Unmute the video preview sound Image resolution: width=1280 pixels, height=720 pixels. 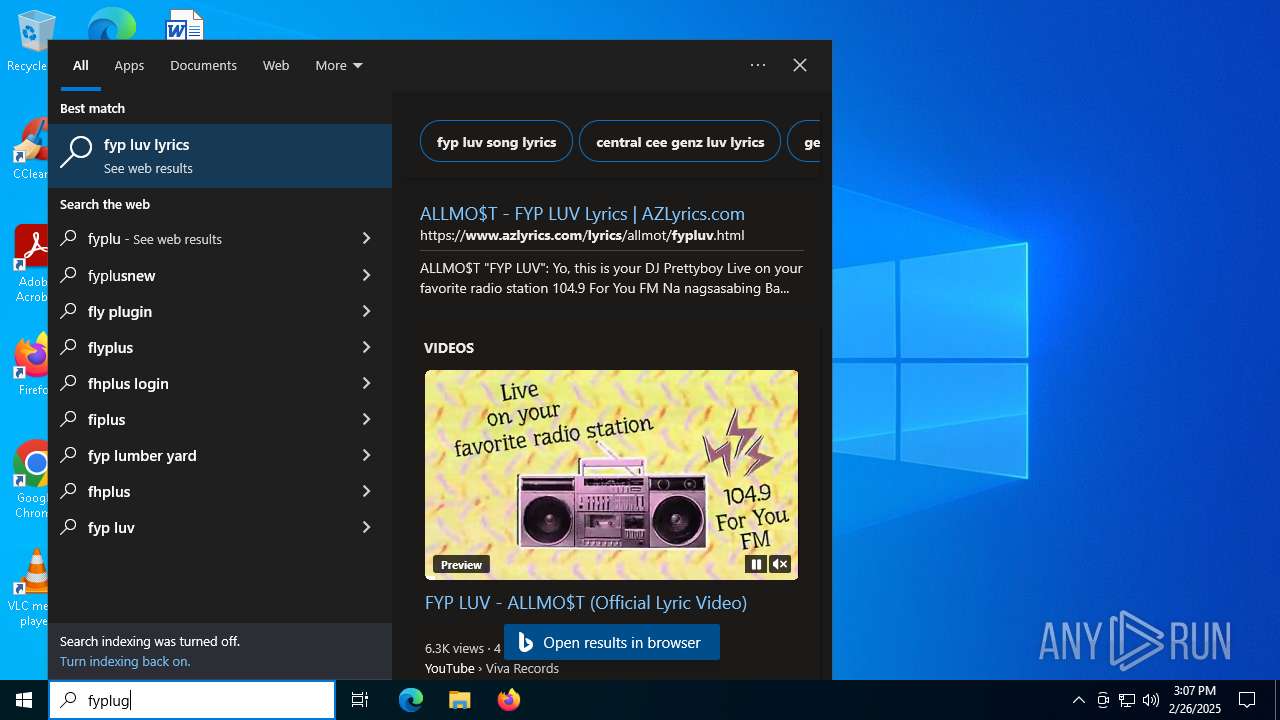[780, 565]
